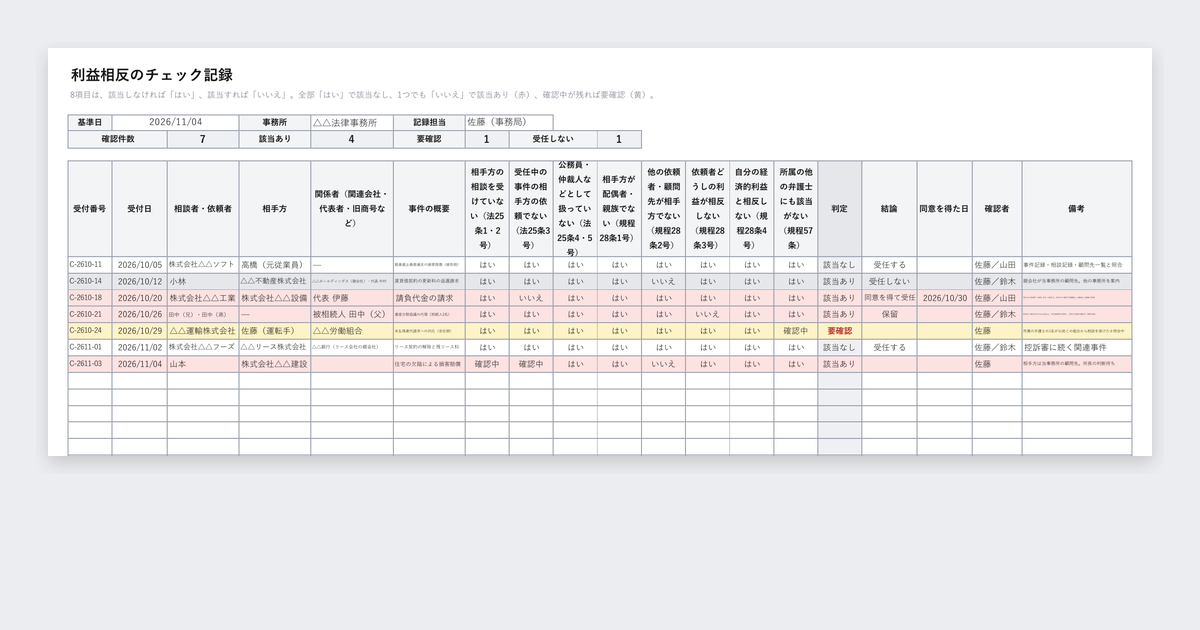
Task: Click related party cell 代表 伊藤
Action: click(351, 298)
